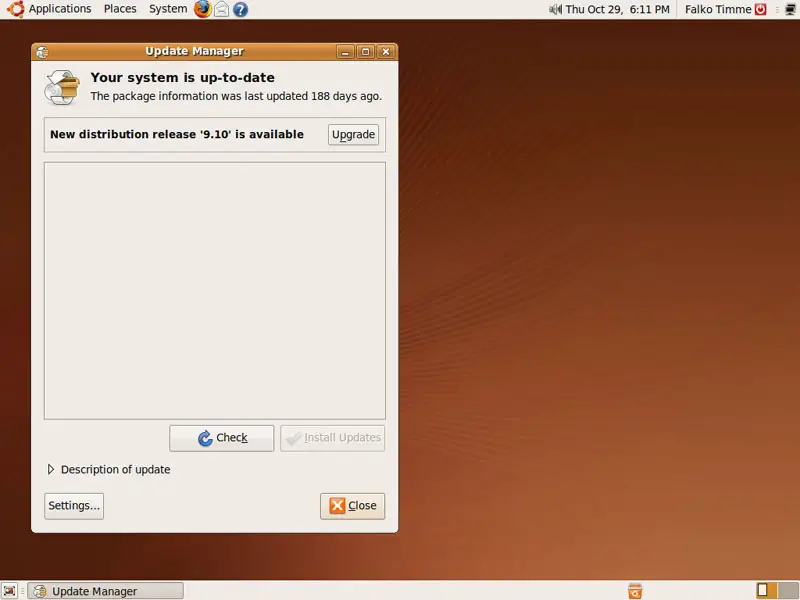The width and height of the screenshot is (800, 600).
Task: Click 'New distribution release '9.10' is available' text
Action: point(177,134)
